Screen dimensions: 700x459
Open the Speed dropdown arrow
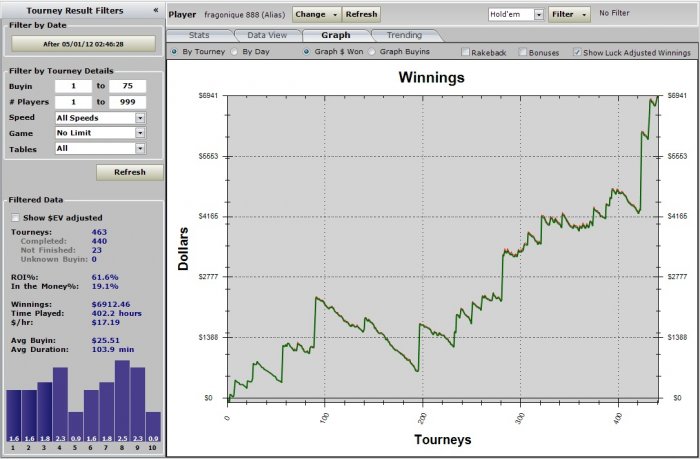point(140,118)
